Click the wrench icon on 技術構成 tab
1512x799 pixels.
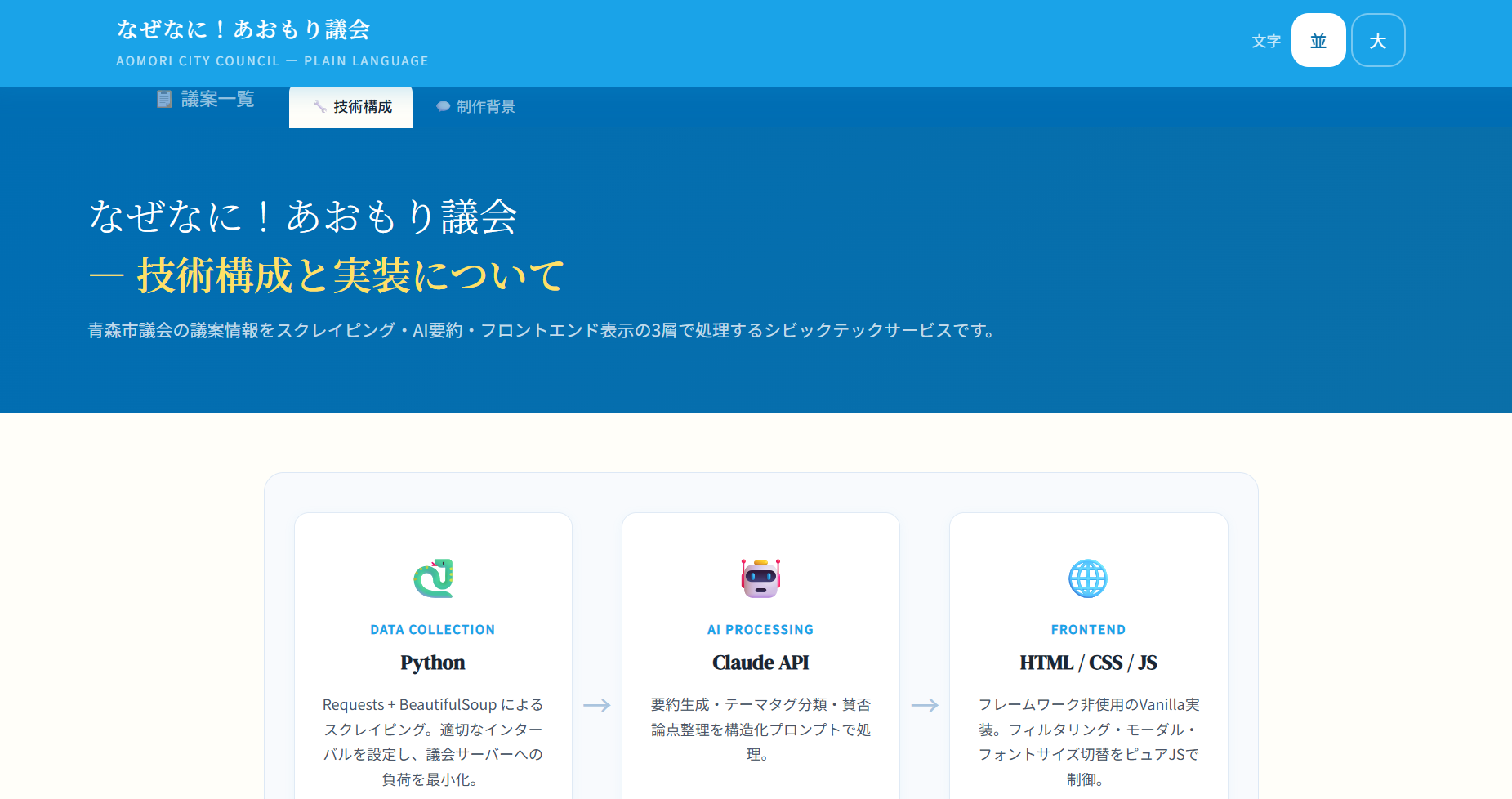[x=319, y=107]
